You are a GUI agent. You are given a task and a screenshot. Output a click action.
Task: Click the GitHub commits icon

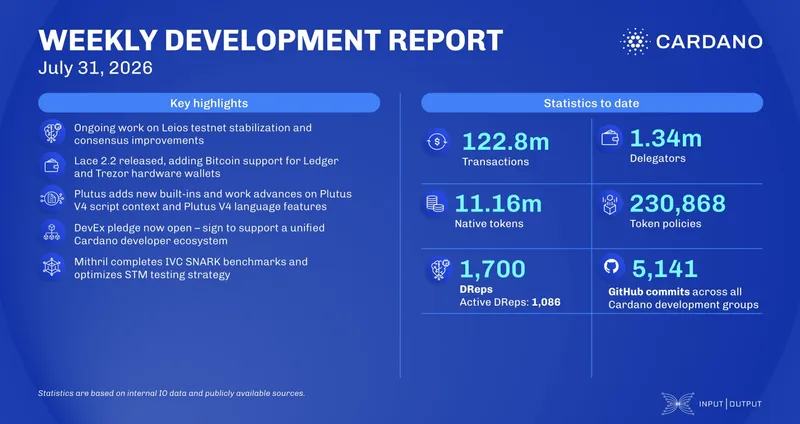click(x=611, y=266)
